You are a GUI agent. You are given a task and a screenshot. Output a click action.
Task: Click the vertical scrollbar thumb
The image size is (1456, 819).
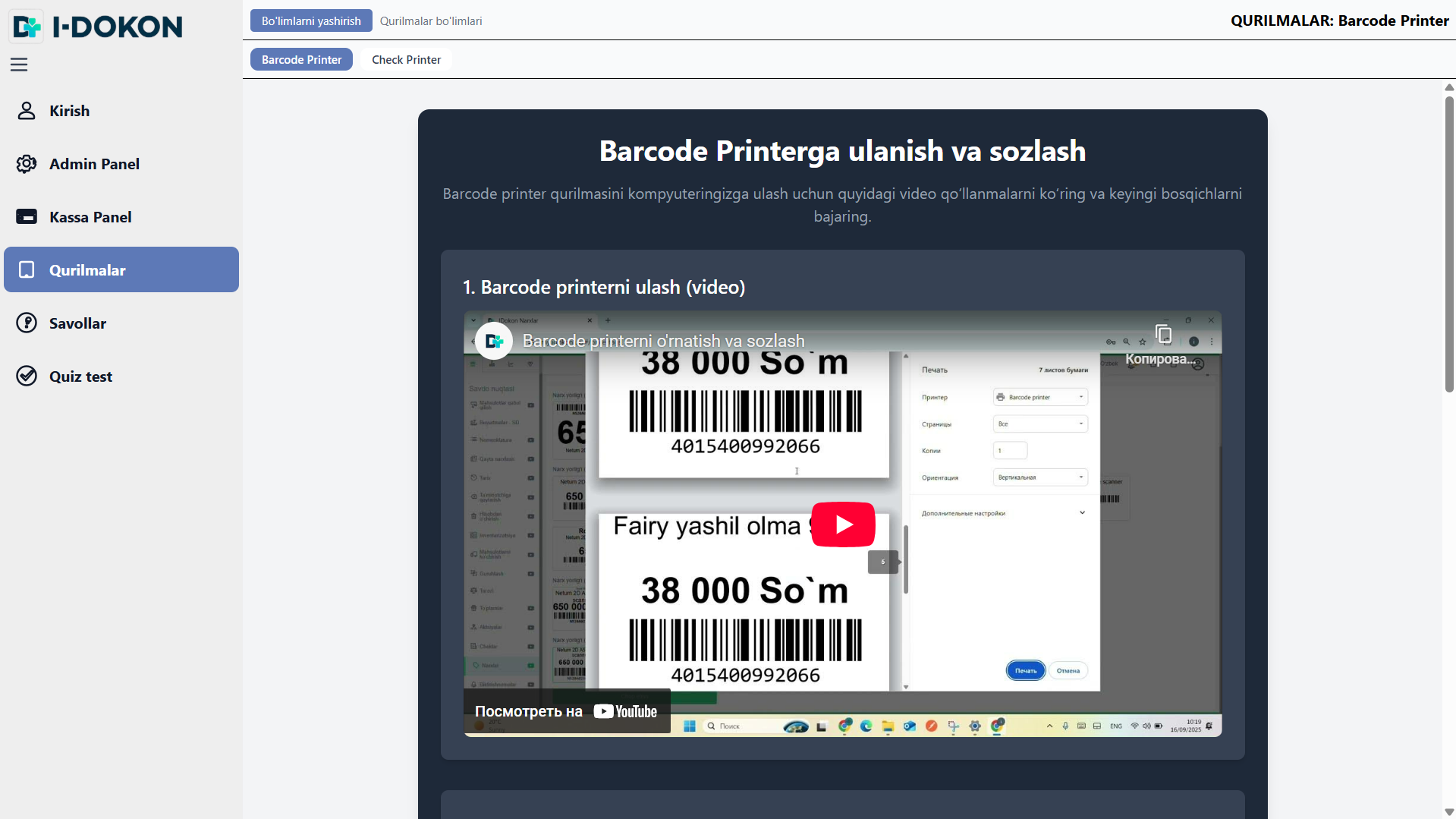pos(1449,243)
